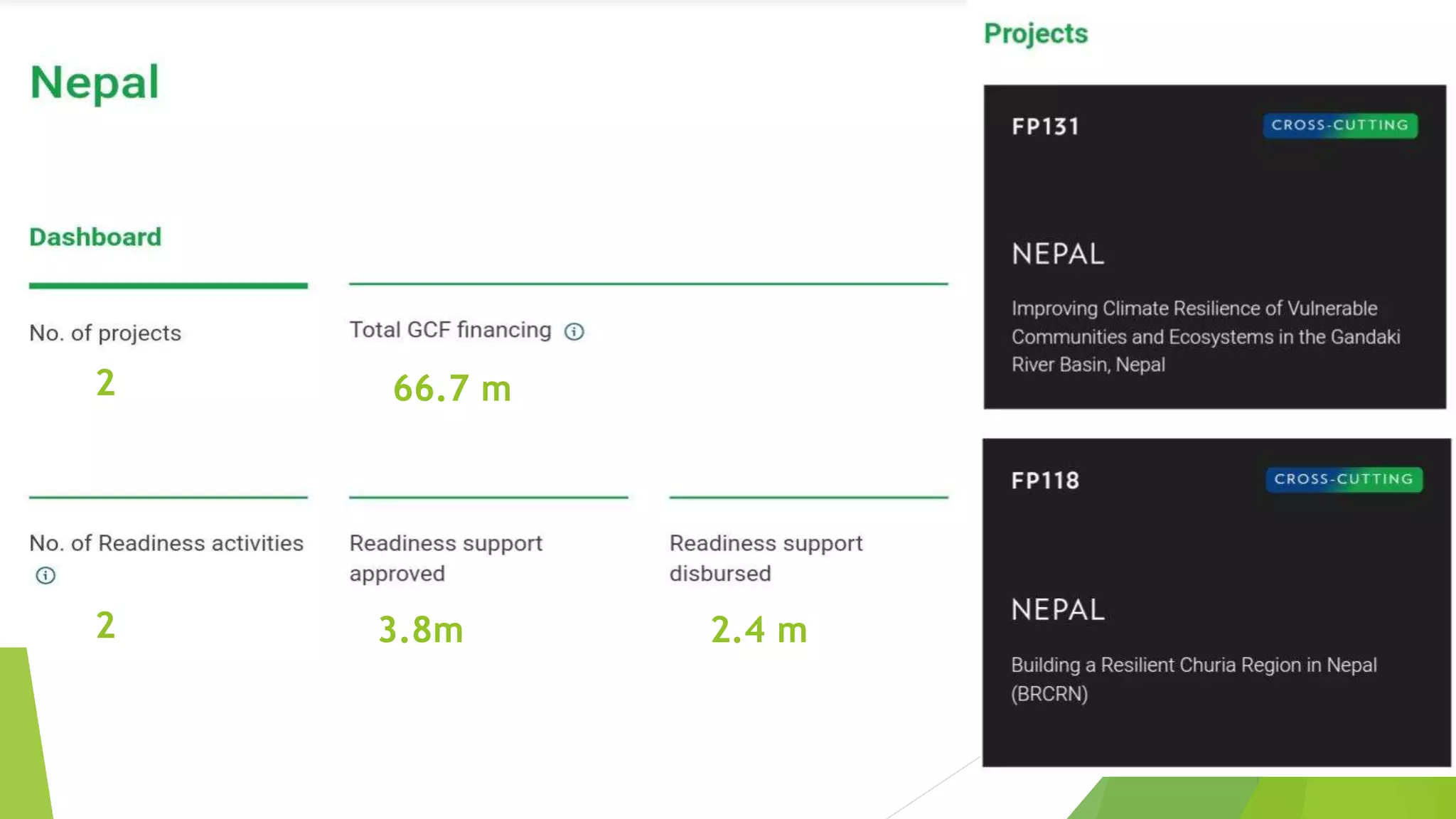Click the FP118 project code
This screenshot has width=1456, height=819.
point(1045,481)
